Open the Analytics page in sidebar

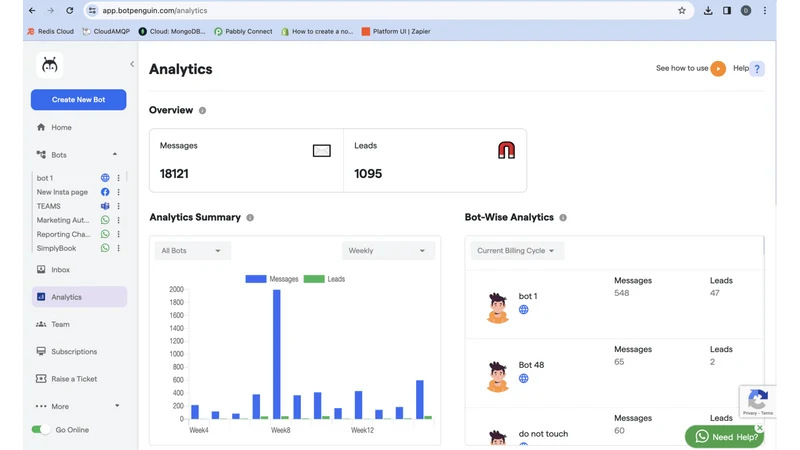(x=79, y=297)
